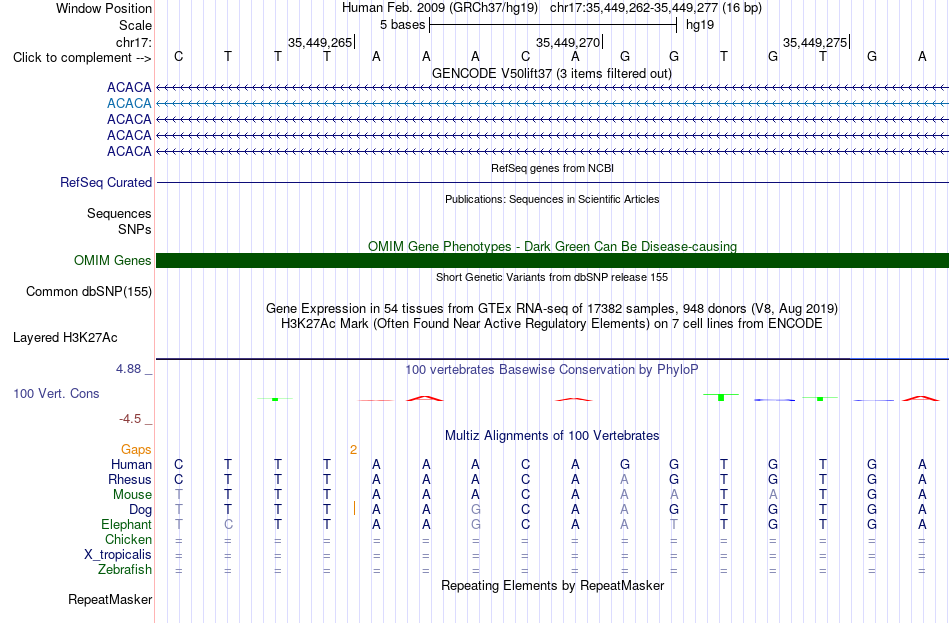
Task: Select the Chicken species label
Action: tap(128, 539)
